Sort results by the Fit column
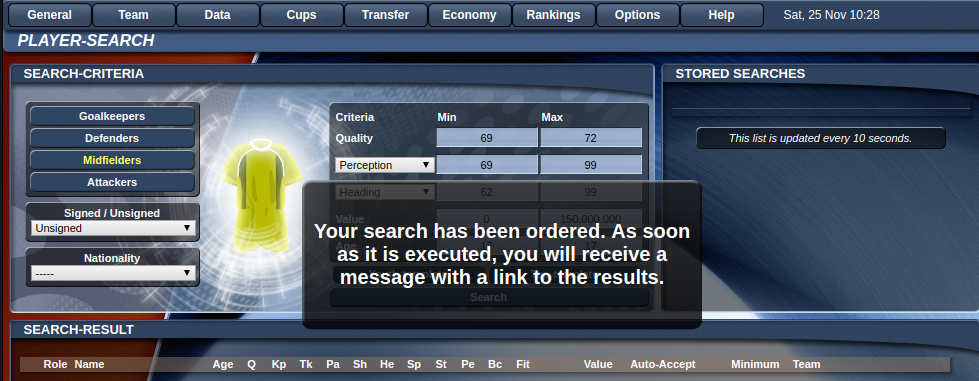 click(523, 364)
